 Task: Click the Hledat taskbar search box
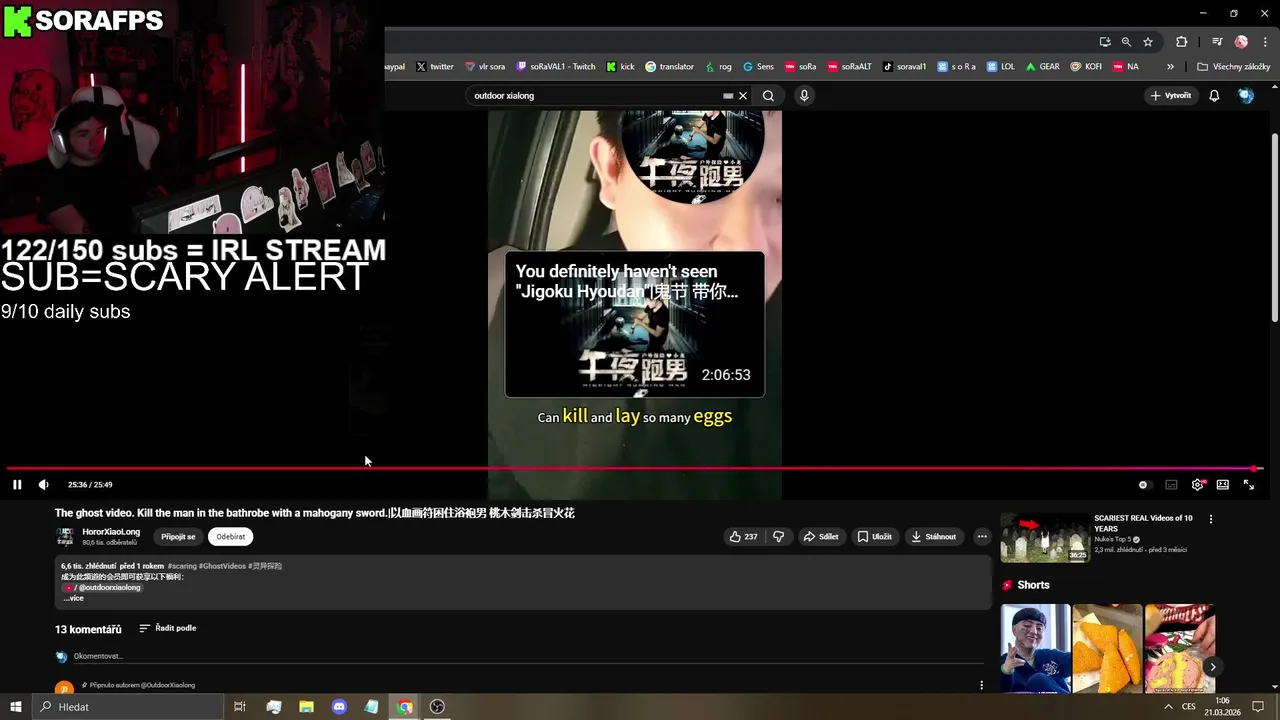pos(128,707)
